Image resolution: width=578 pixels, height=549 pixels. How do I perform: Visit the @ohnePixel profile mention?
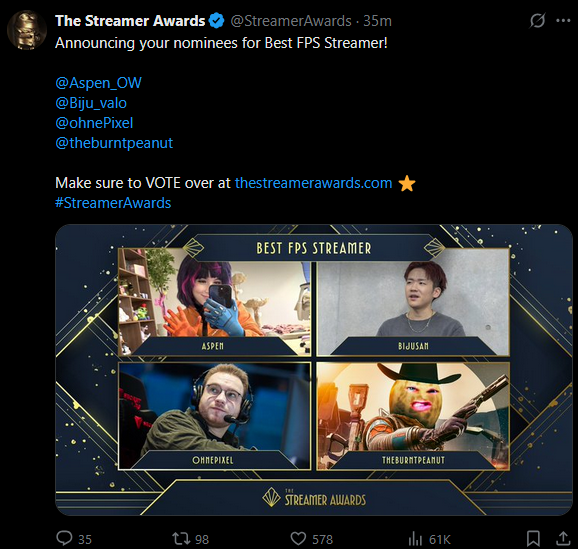coord(94,123)
